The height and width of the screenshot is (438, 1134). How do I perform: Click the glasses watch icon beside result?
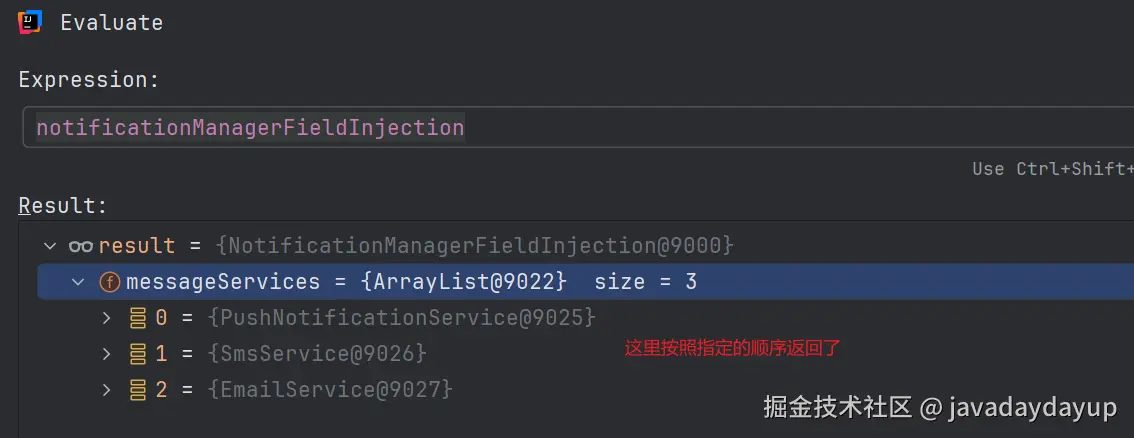point(80,246)
